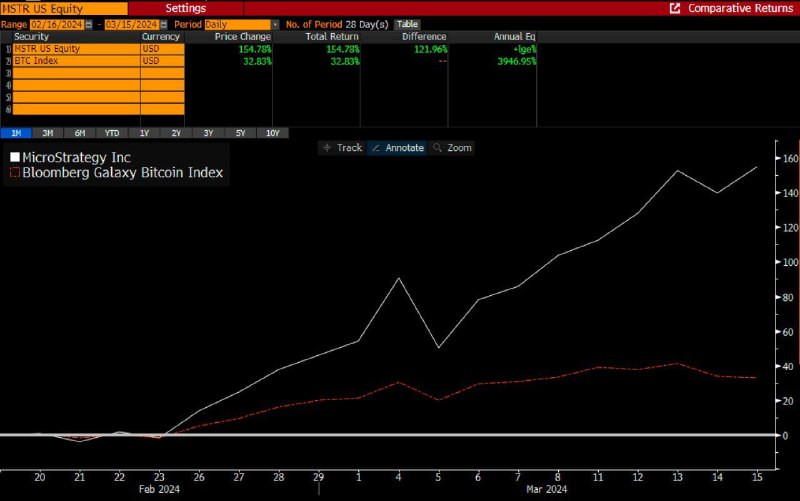The height and width of the screenshot is (501, 800).
Task: Open the end date calendar picker
Action: [163, 24]
